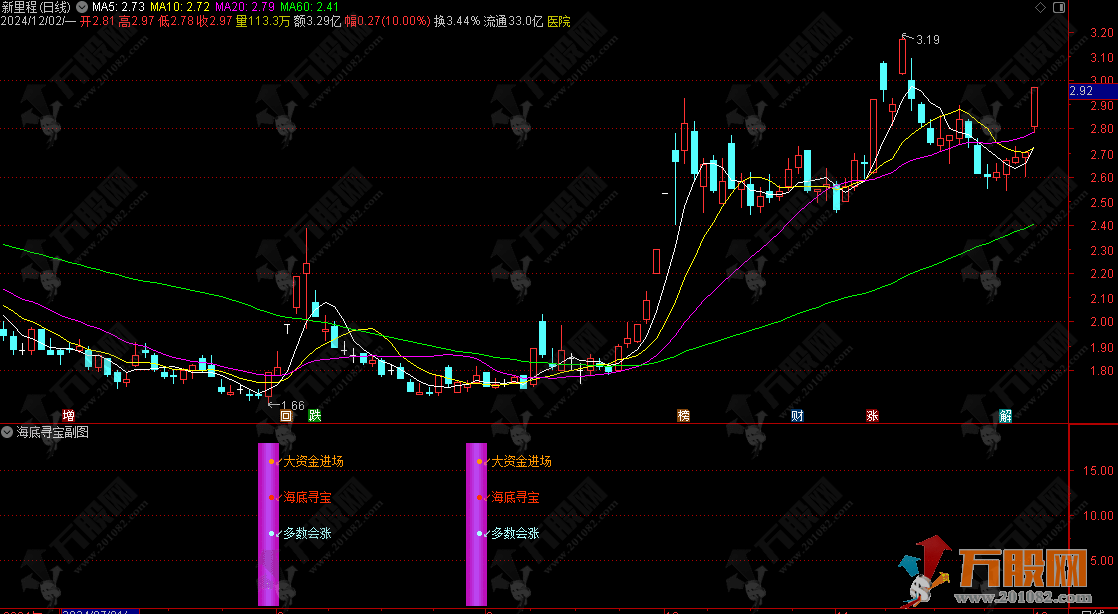Open the 回 info marker below the 1.66 low
This screenshot has height=614, width=1118.
[x=286, y=416]
